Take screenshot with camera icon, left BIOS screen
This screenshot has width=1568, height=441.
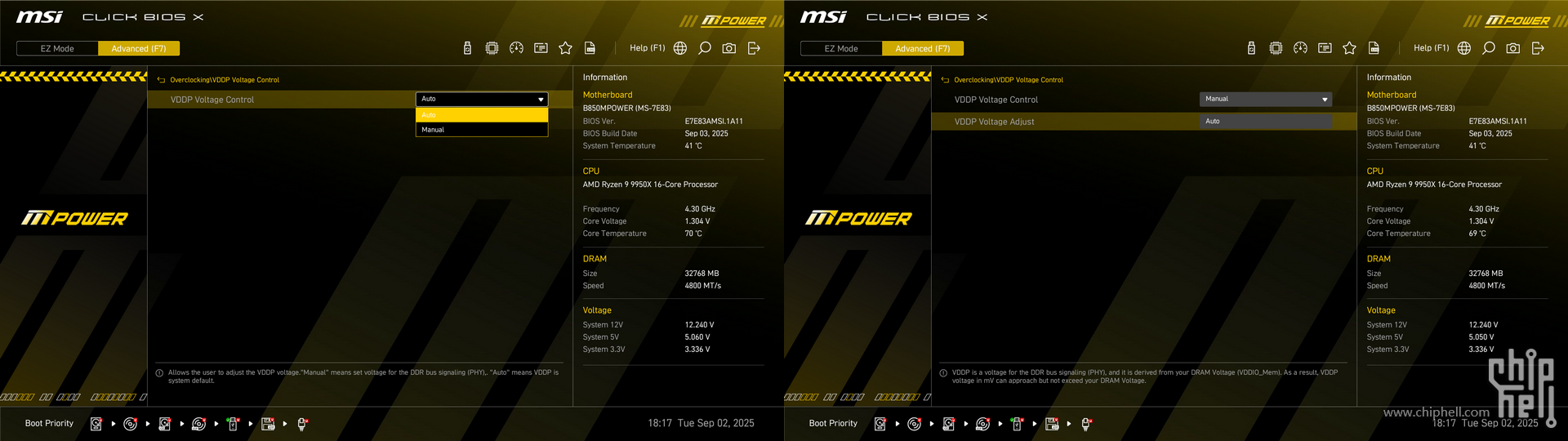coord(729,48)
